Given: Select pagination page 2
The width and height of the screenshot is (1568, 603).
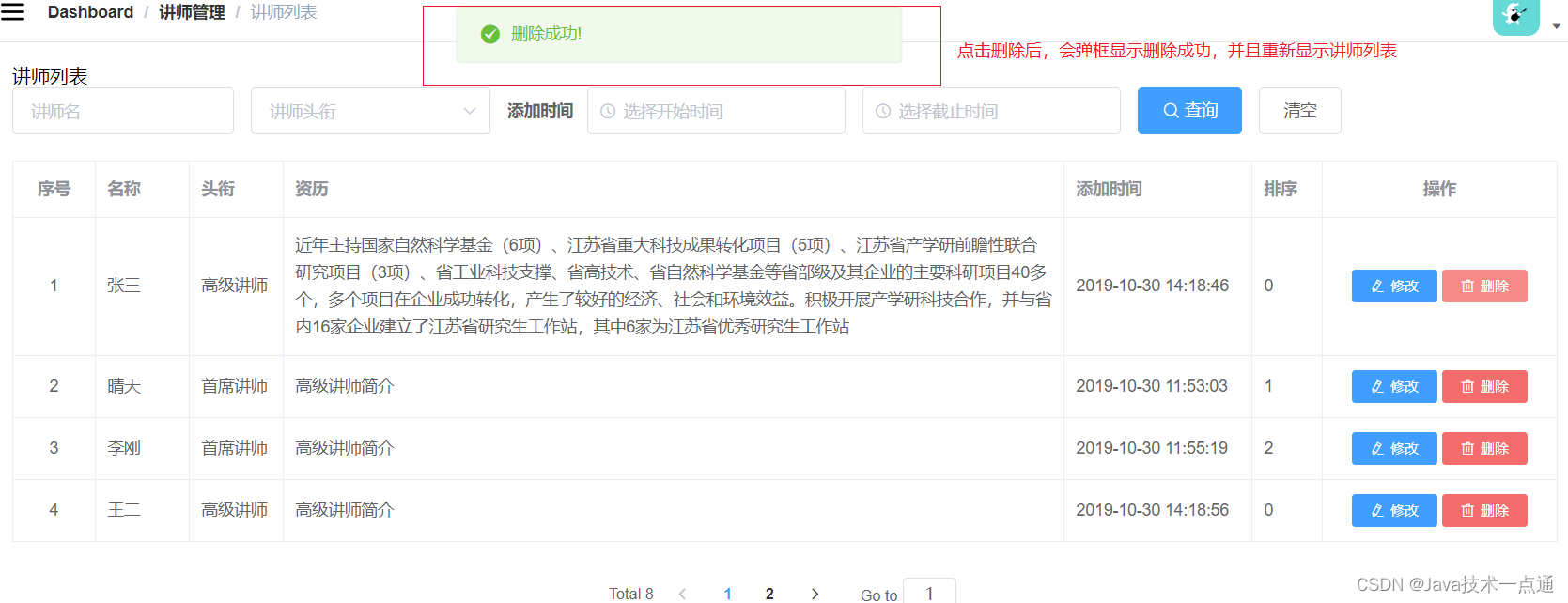Looking at the screenshot, I should (x=769, y=594).
